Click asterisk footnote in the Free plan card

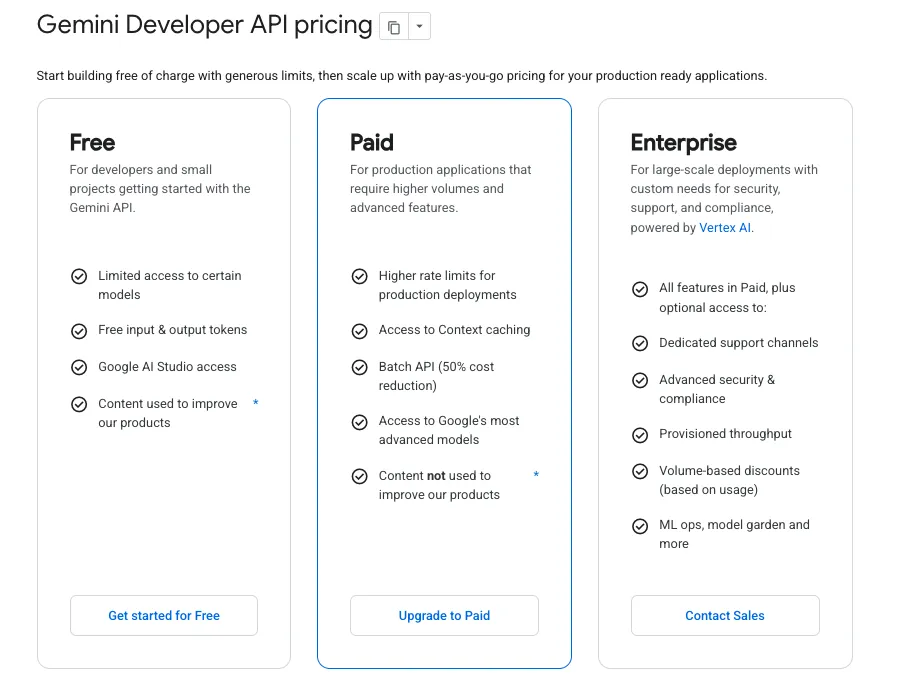point(256,404)
